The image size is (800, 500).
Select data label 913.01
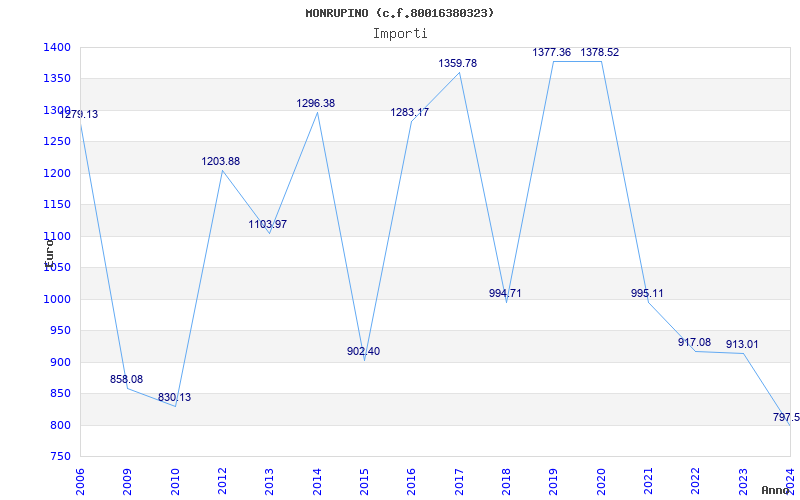point(742,344)
